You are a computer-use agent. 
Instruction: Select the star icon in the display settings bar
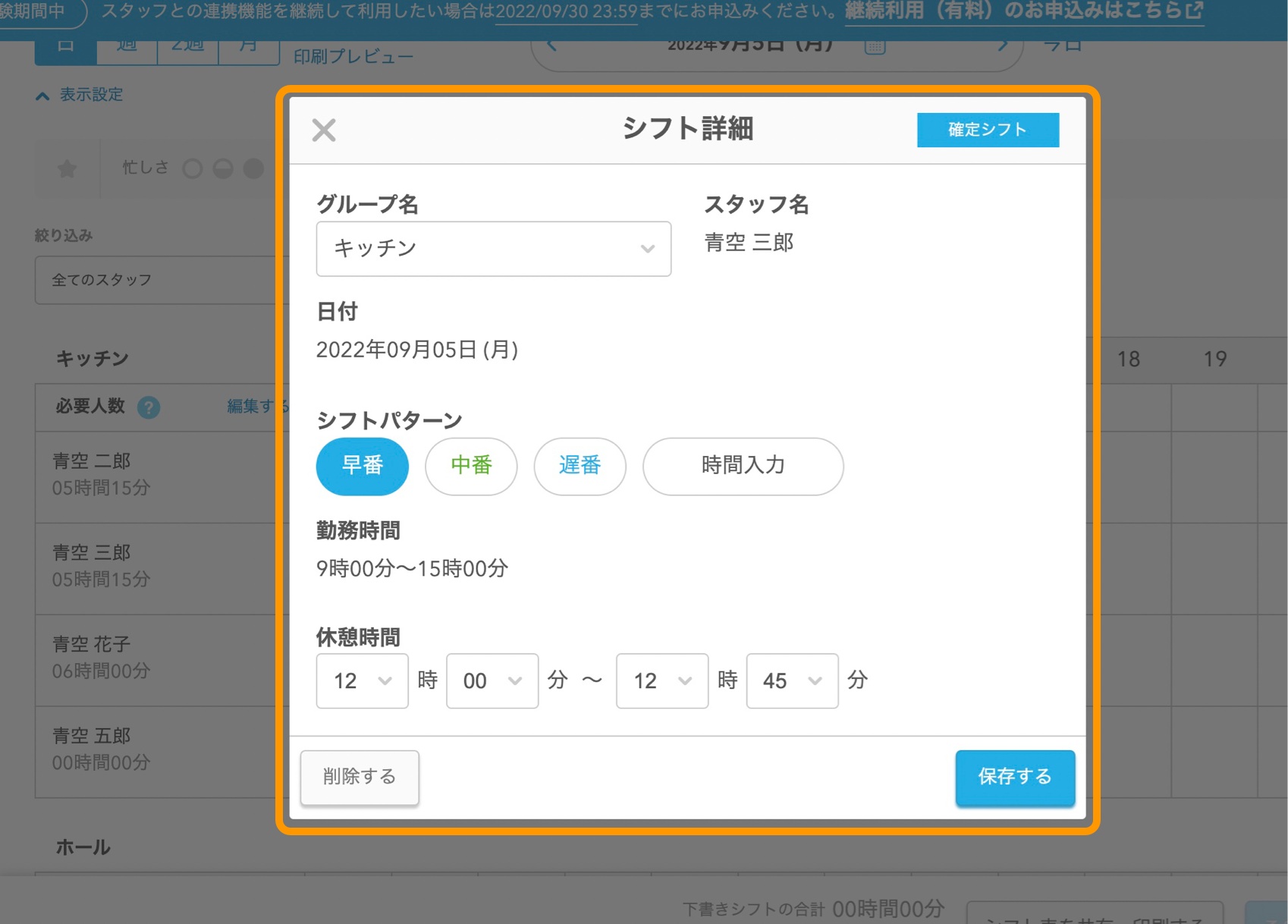click(67, 168)
